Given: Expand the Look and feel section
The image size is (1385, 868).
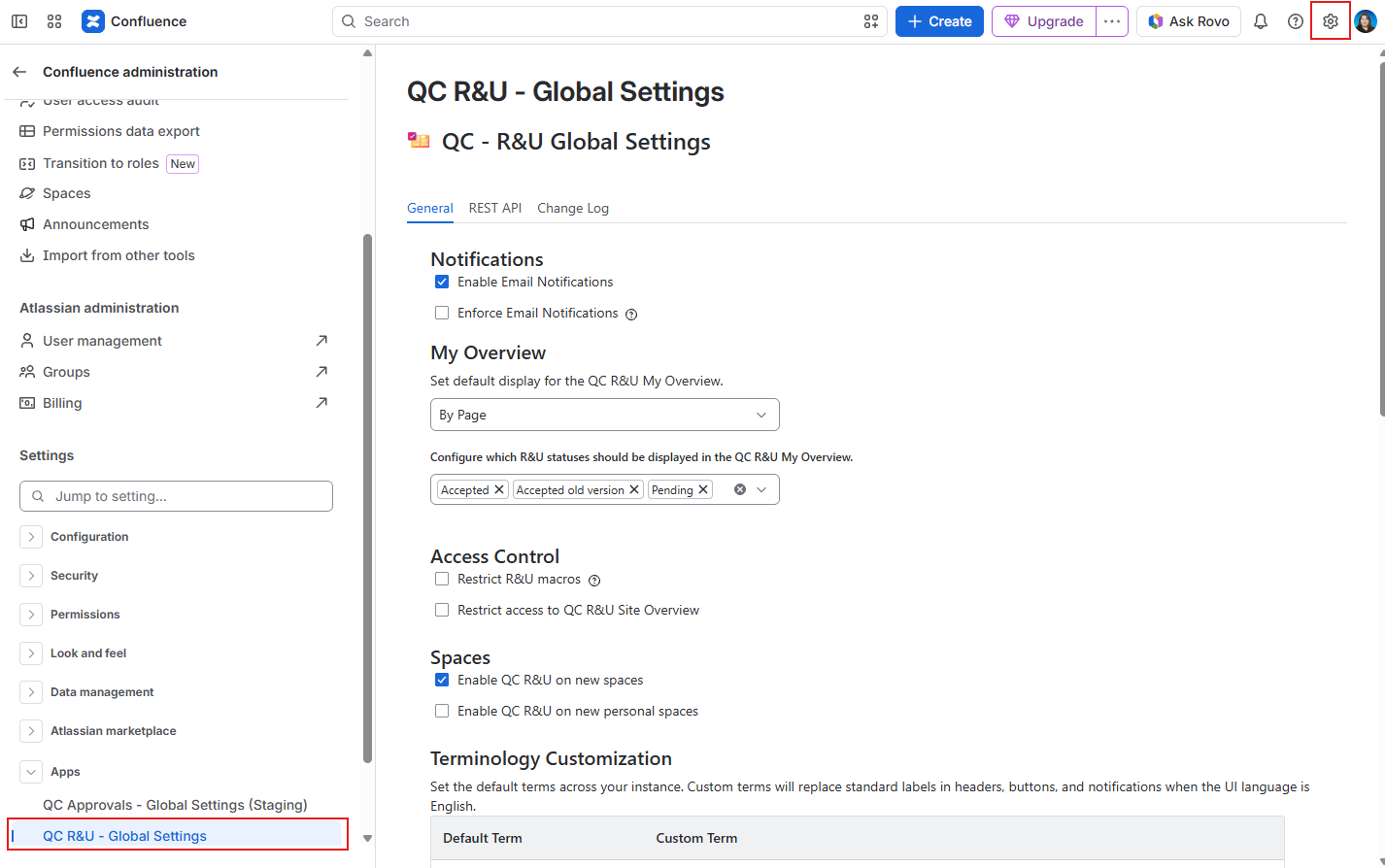Looking at the screenshot, I should coord(31,653).
